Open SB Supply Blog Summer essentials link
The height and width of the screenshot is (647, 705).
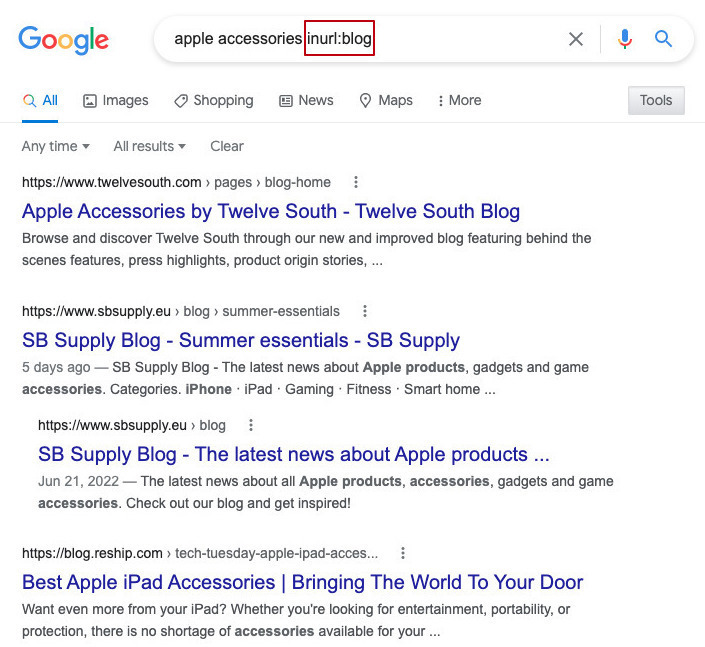[241, 340]
